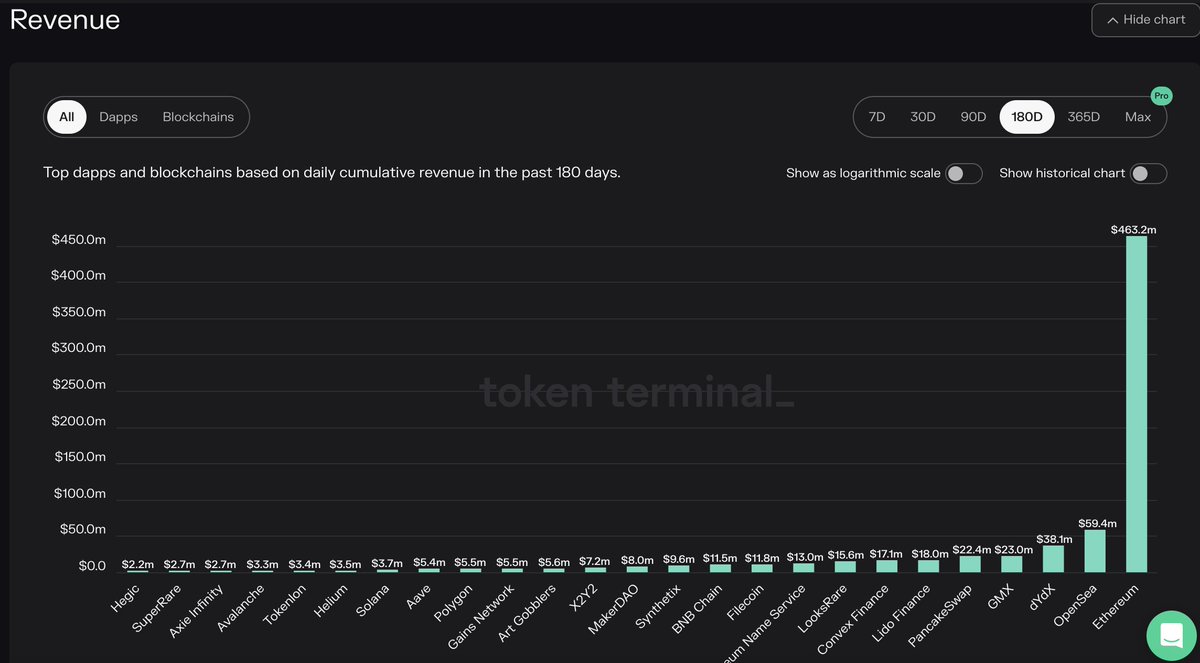Select the 30D time range
This screenshot has width=1200, height=663.
[x=923, y=117]
